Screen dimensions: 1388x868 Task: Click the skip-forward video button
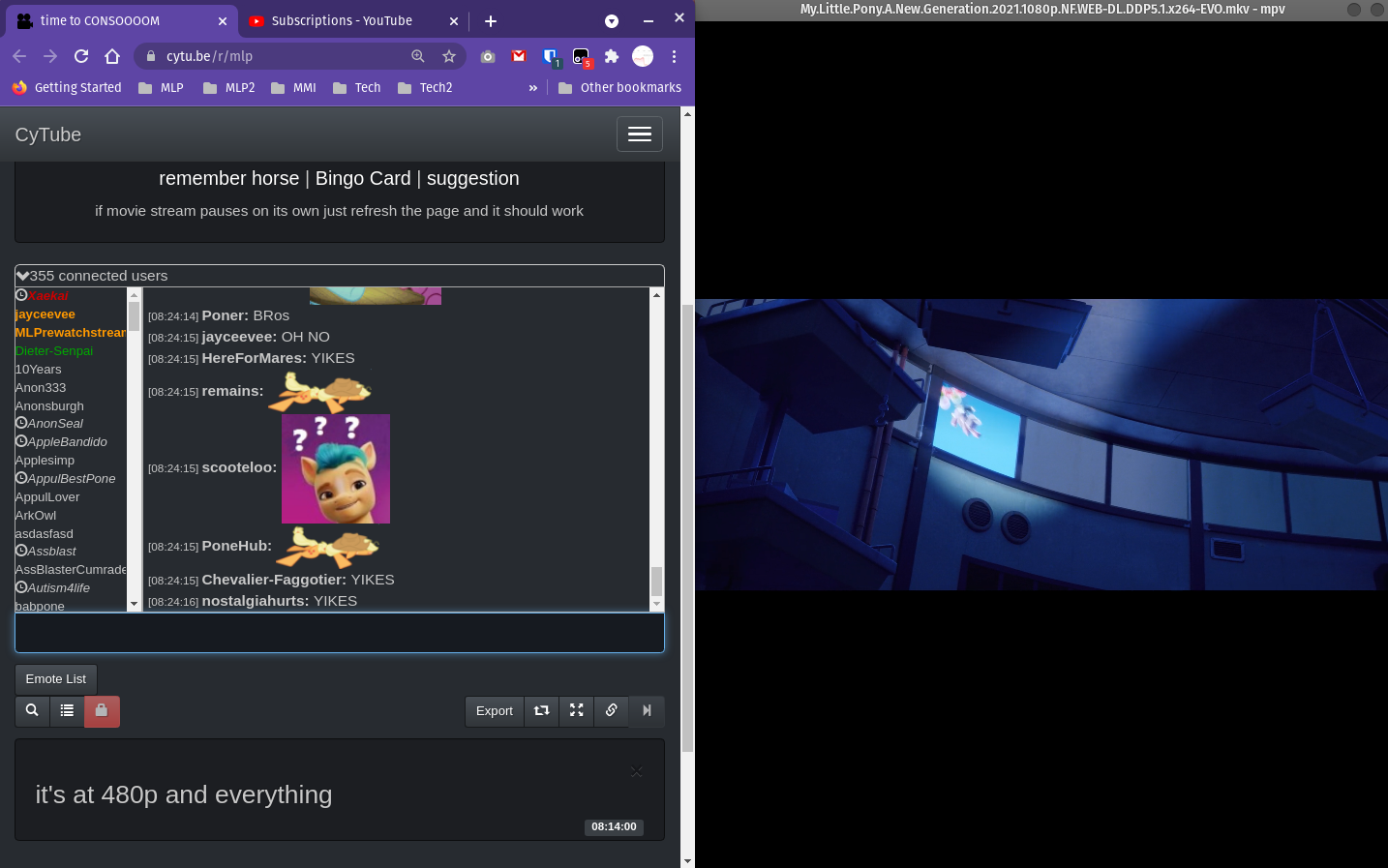[647, 711]
